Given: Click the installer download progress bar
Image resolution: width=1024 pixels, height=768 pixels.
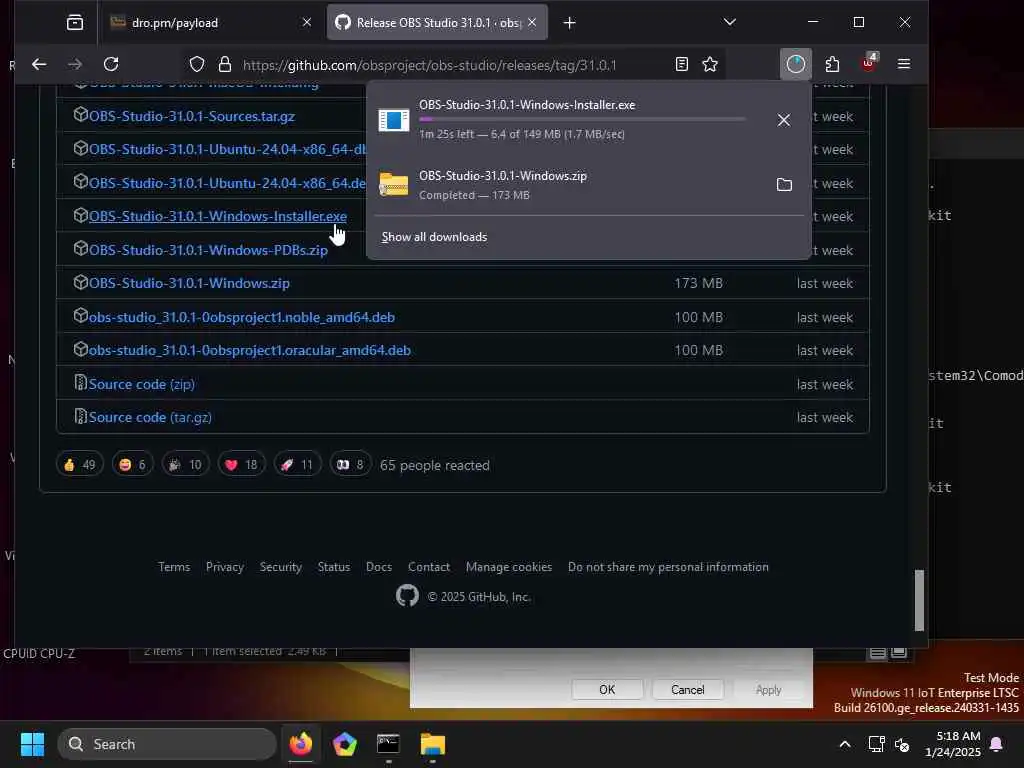Looking at the screenshot, I should click(x=581, y=120).
